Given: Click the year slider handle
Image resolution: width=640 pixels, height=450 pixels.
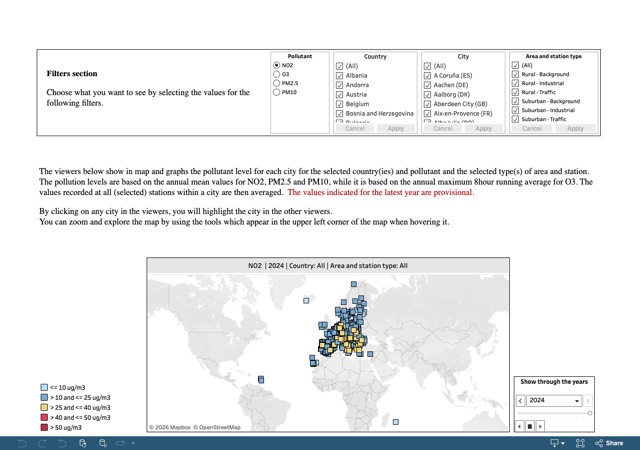Looking at the screenshot, I should [590, 413].
